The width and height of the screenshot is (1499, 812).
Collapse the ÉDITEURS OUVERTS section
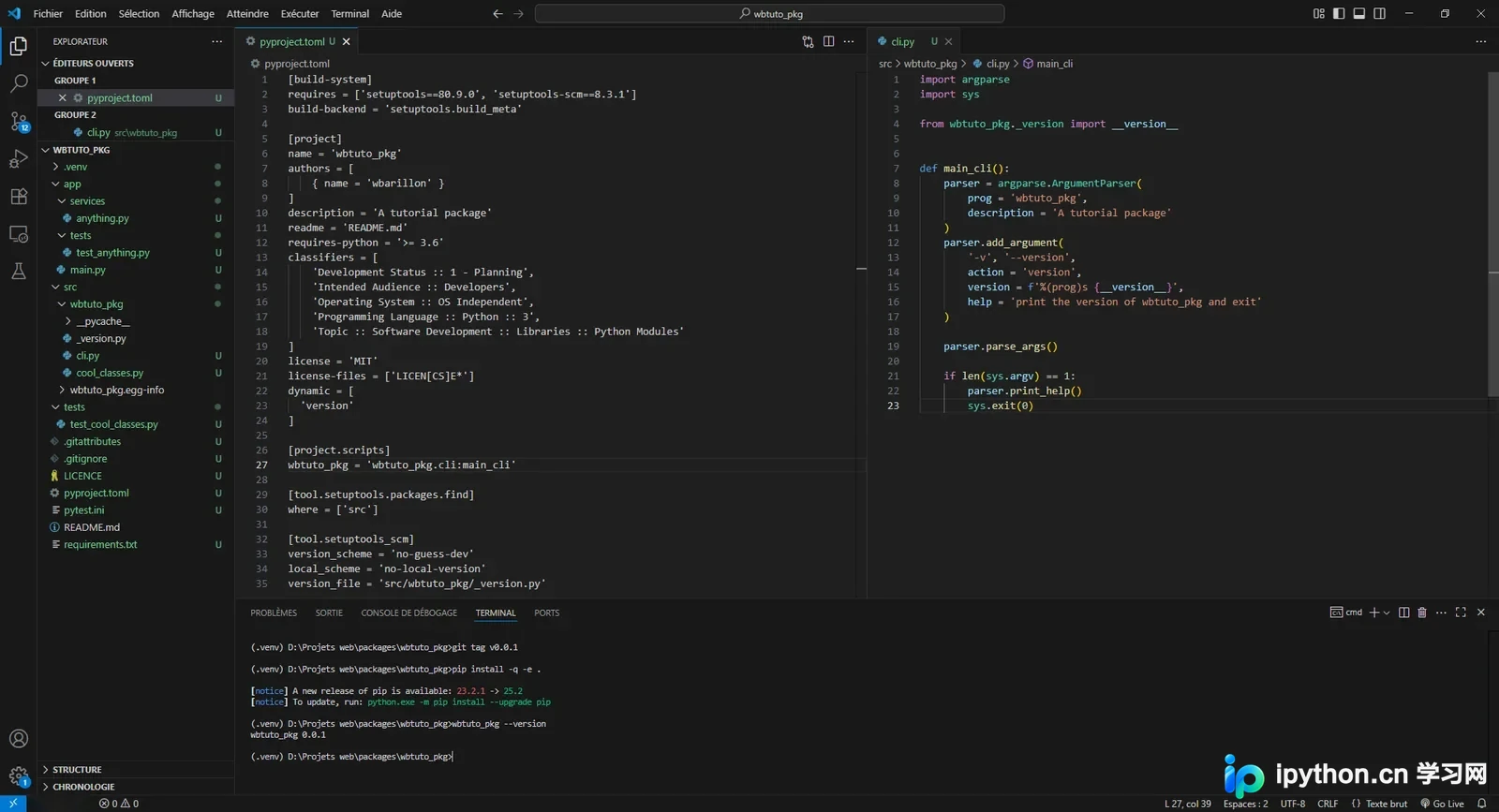(x=136, y=64)
